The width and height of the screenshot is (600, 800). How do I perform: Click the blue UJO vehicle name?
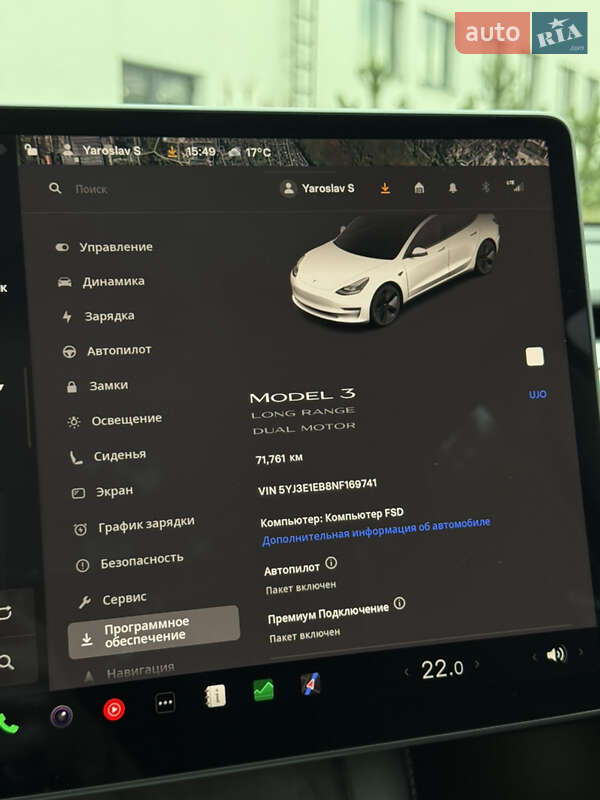pyautogui.click(x=538, y=394)
